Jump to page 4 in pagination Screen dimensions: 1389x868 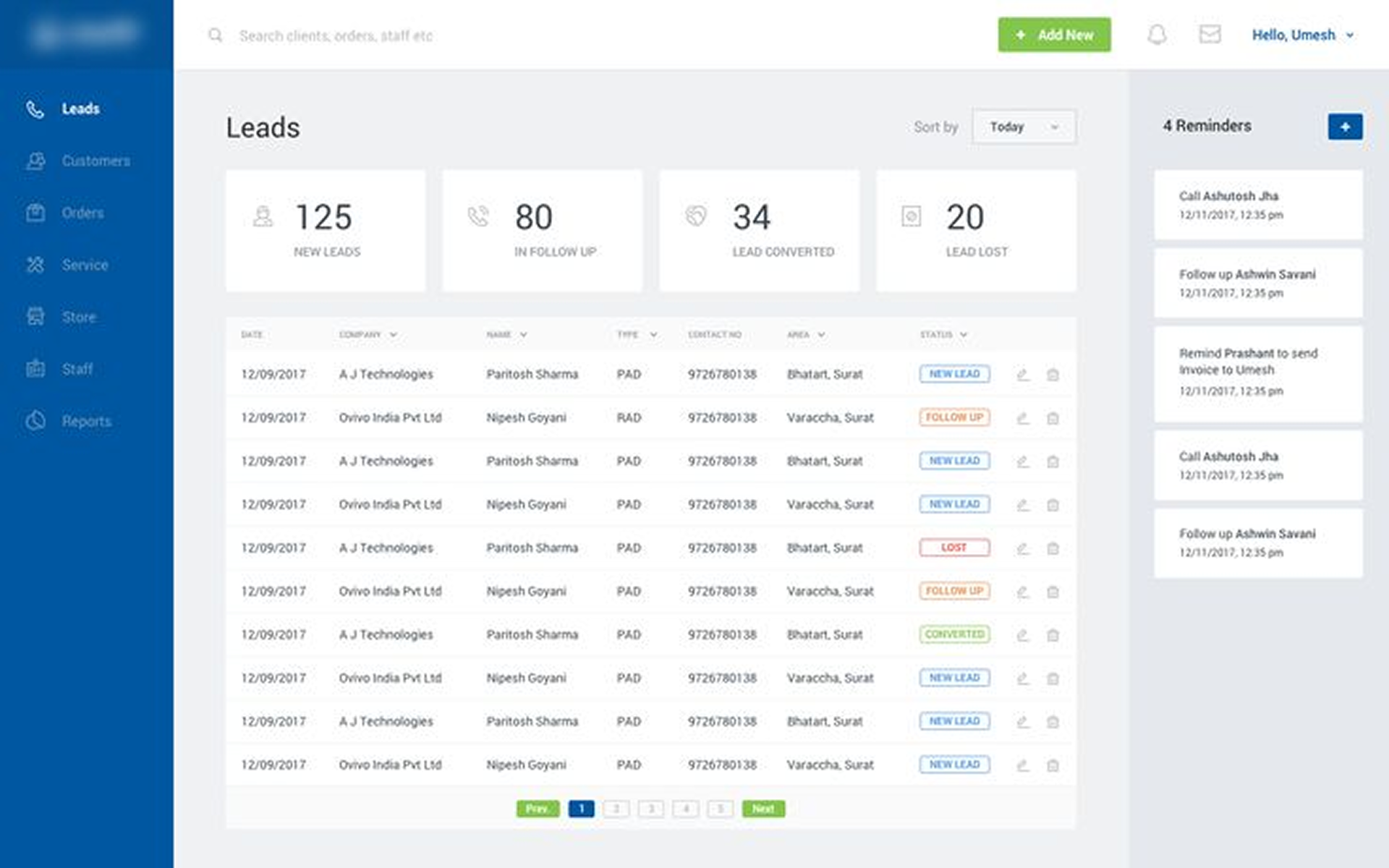(x=685, y=809)
